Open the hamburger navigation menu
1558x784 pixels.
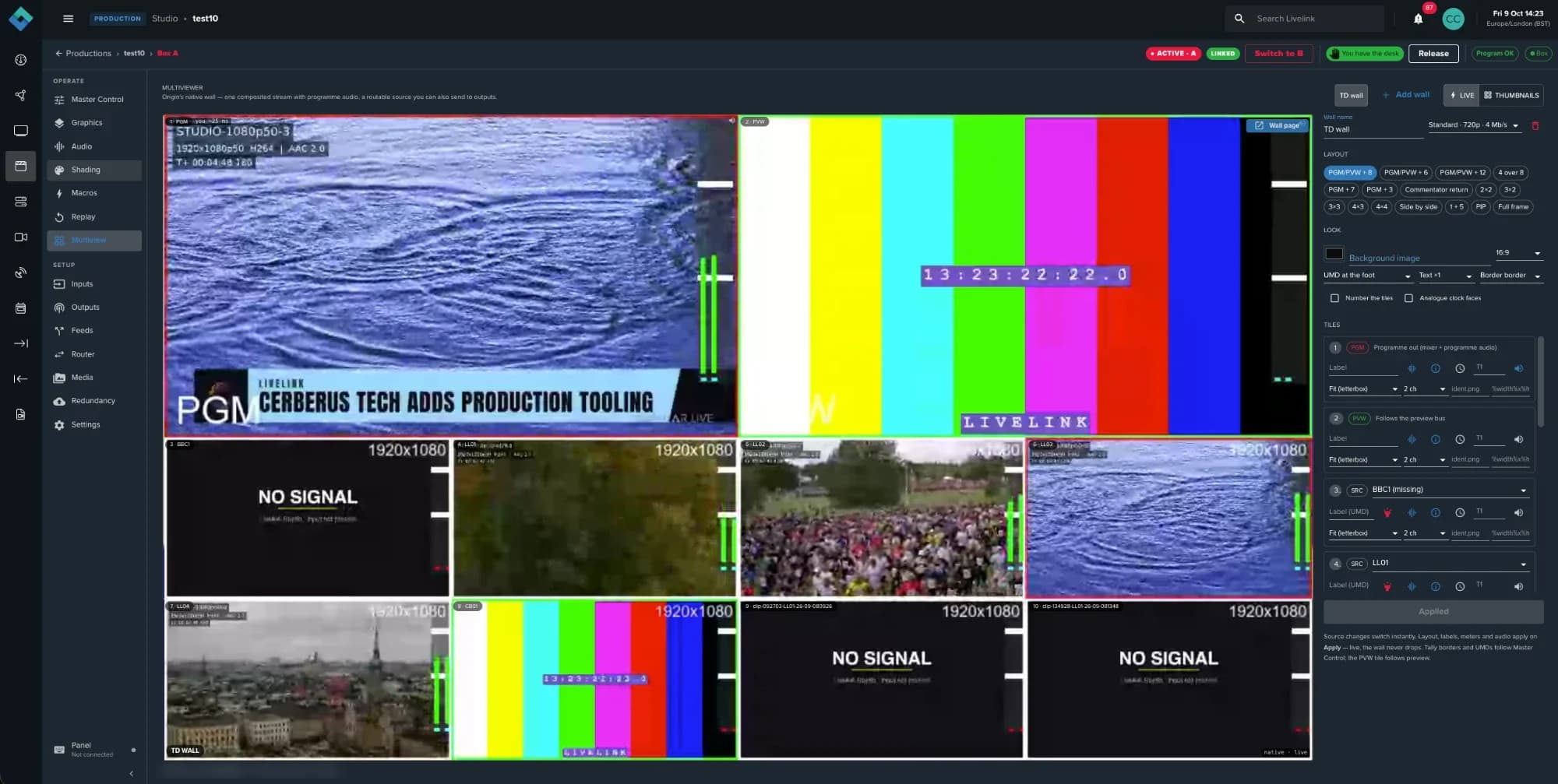click(x=68, y=19)
